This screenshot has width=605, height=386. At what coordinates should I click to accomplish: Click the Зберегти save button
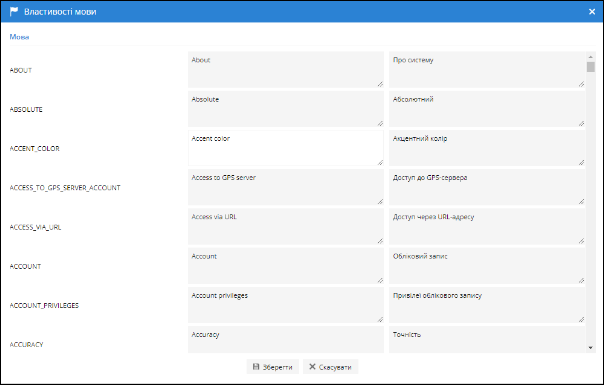272,367
